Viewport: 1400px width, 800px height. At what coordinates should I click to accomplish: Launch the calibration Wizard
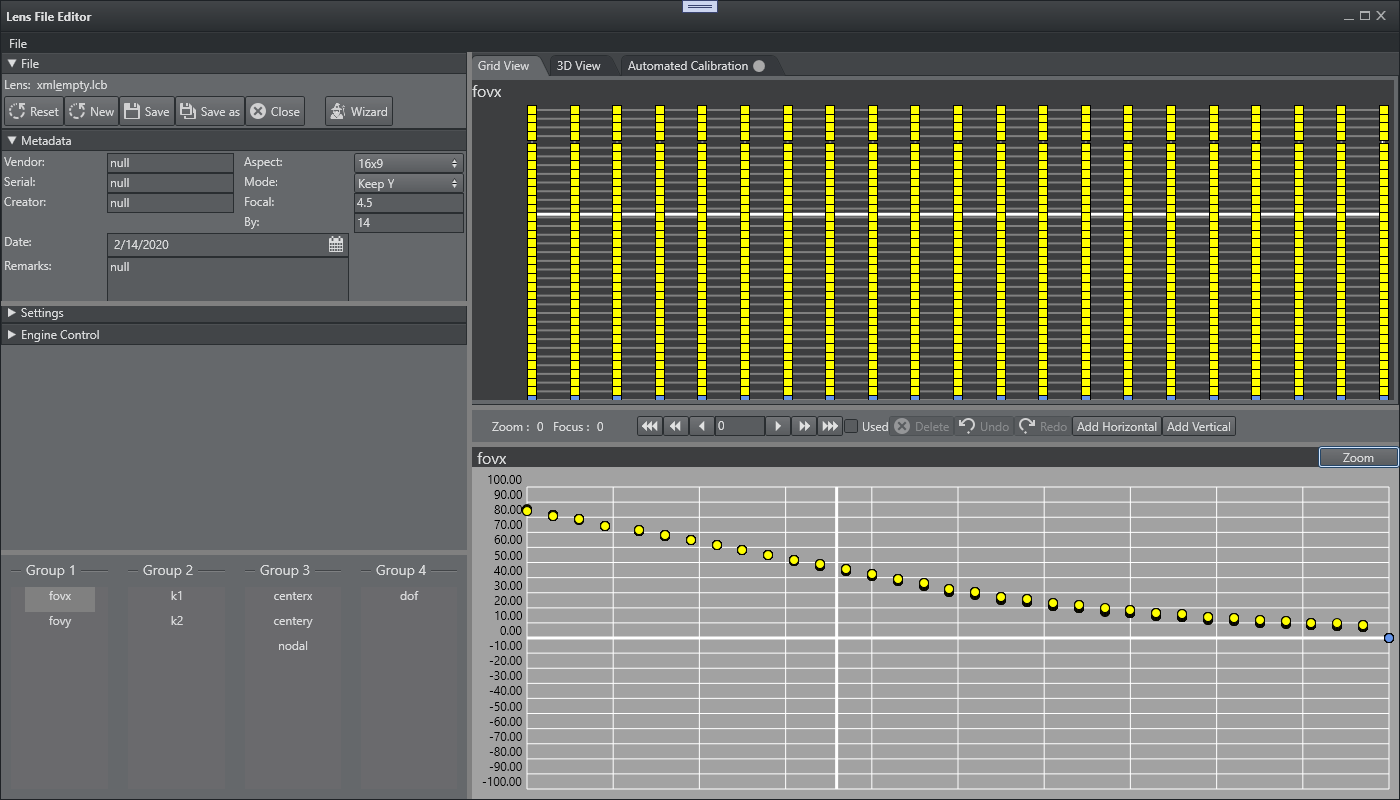click(x=358, y=112)
